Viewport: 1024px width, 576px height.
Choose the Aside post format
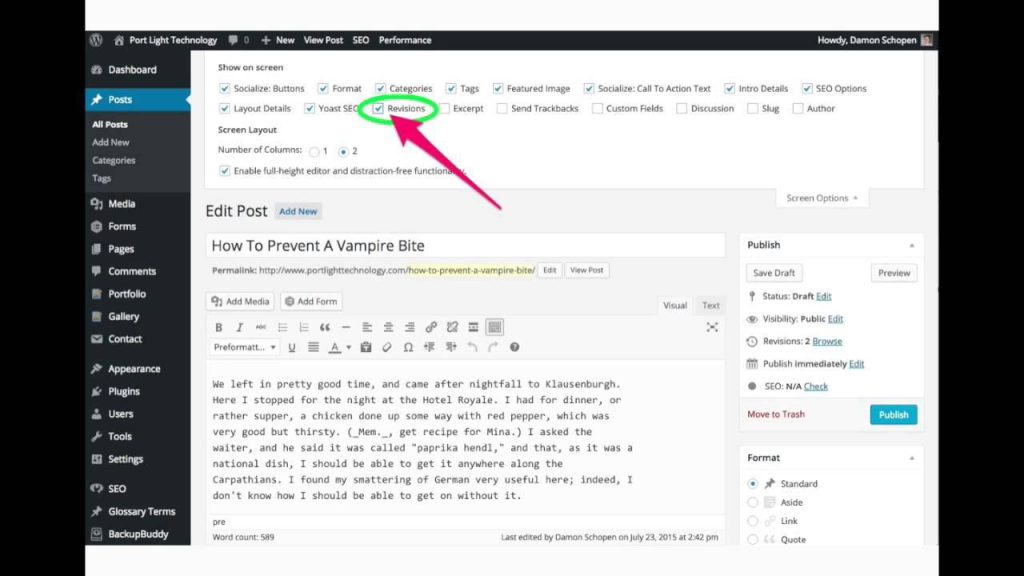pos(753,502)
